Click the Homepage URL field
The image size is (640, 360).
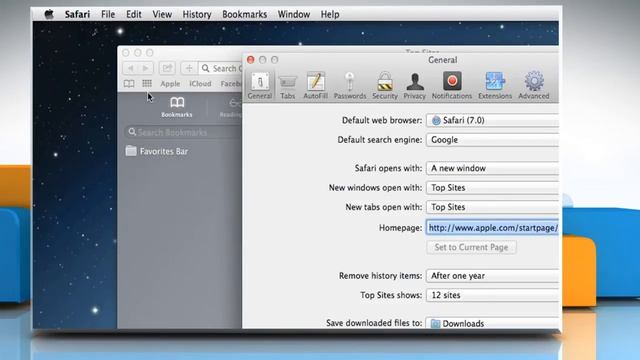(x=492, y=228)
